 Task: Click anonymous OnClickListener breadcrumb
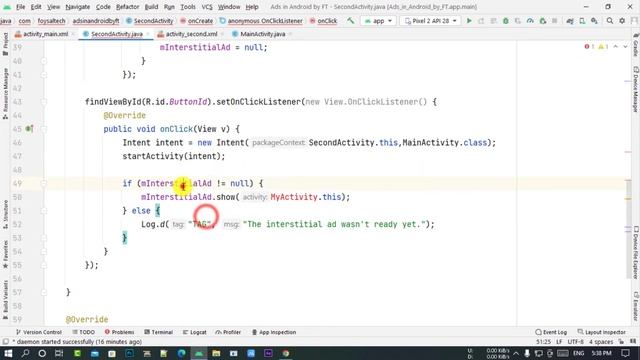(261, 21)
